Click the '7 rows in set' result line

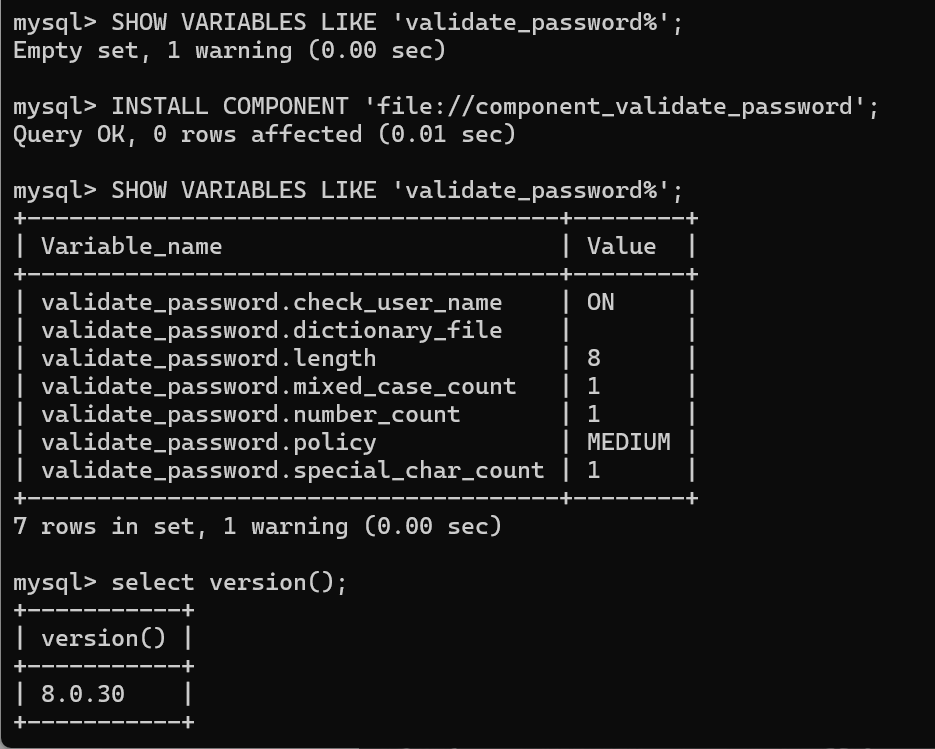click(257, 526)
